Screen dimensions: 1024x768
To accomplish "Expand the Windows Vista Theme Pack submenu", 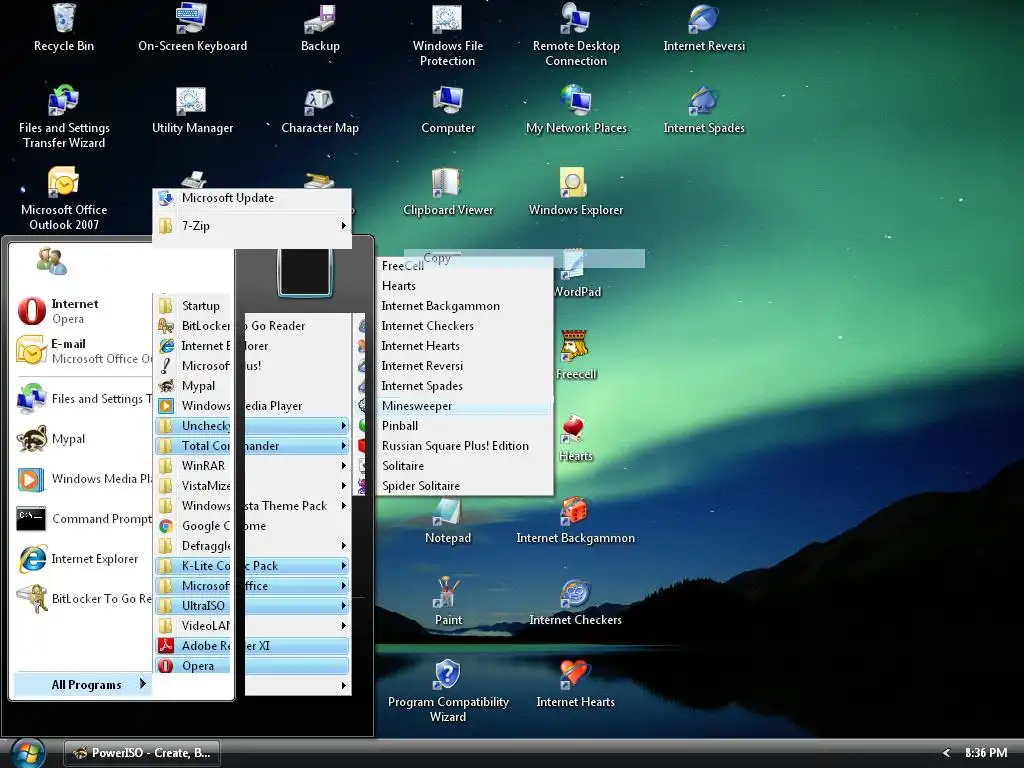I will [x=252, y=505].
